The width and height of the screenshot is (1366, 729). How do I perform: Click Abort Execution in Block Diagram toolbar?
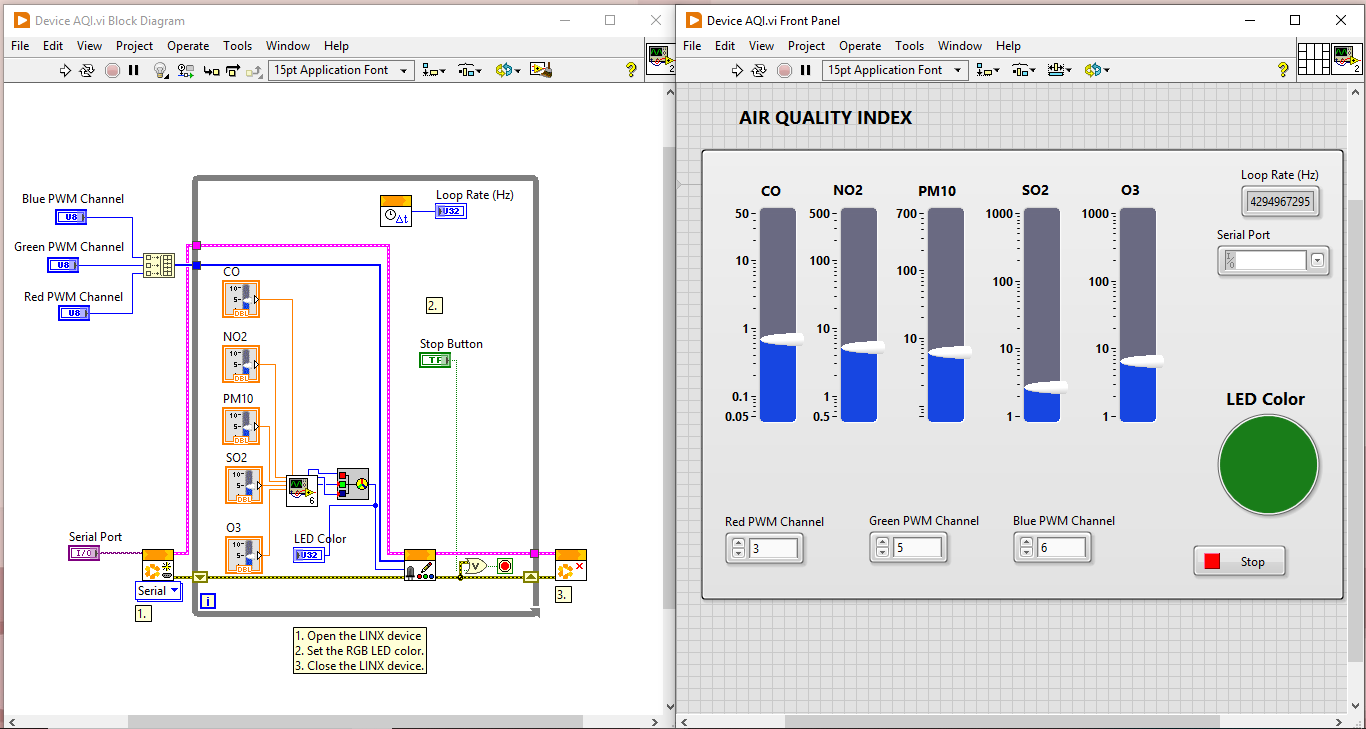tap(112, 70)
